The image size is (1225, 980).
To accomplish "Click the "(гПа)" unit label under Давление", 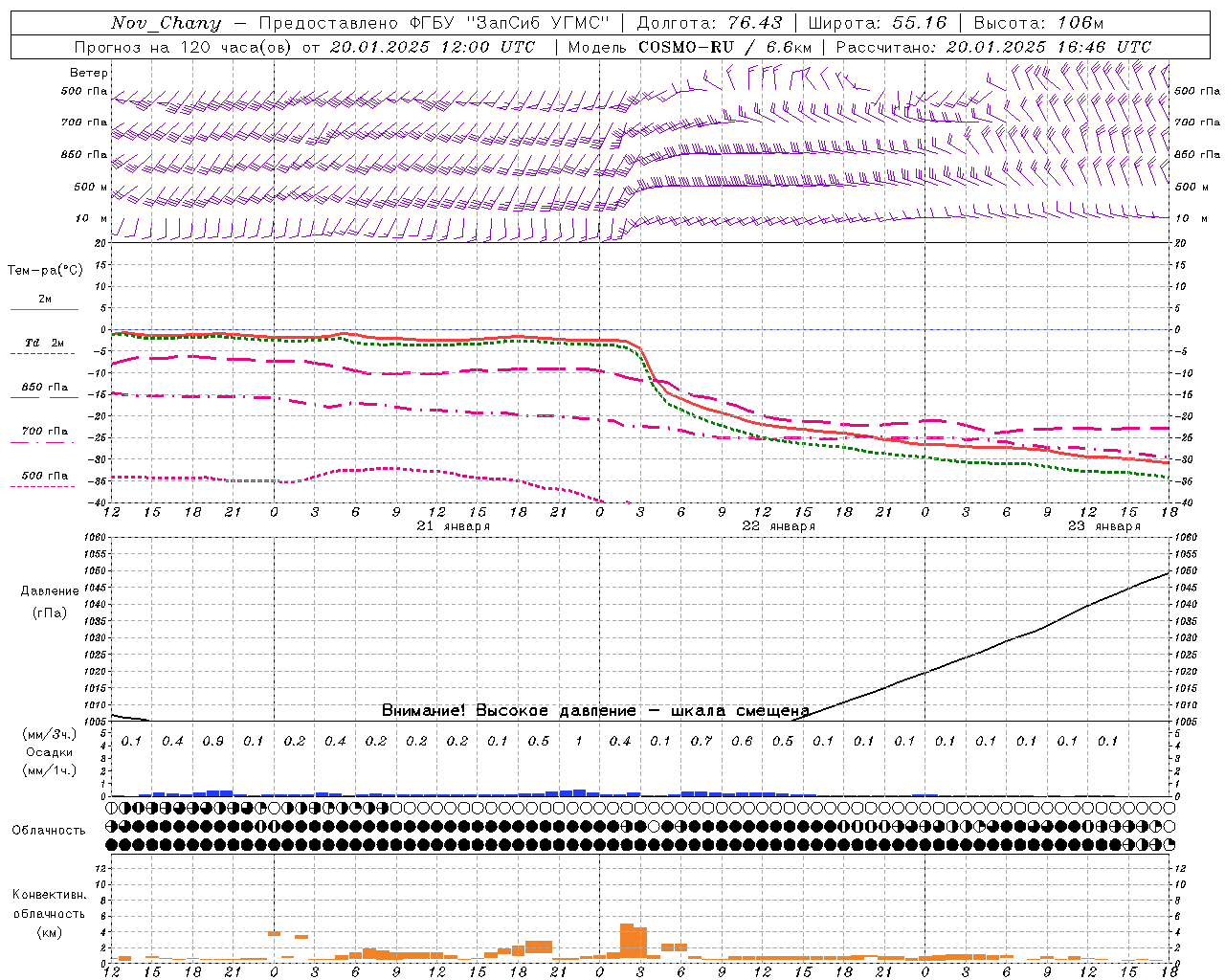I will point(50,612).
